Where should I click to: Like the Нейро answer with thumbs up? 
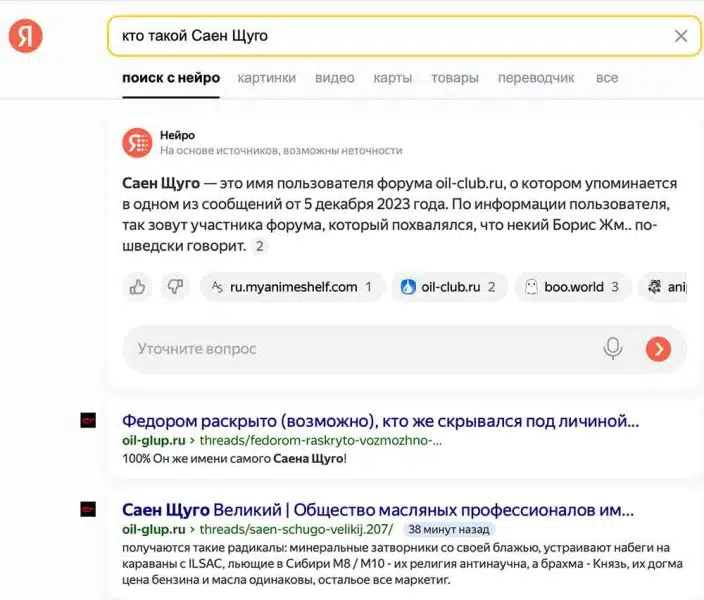point(137,287)
